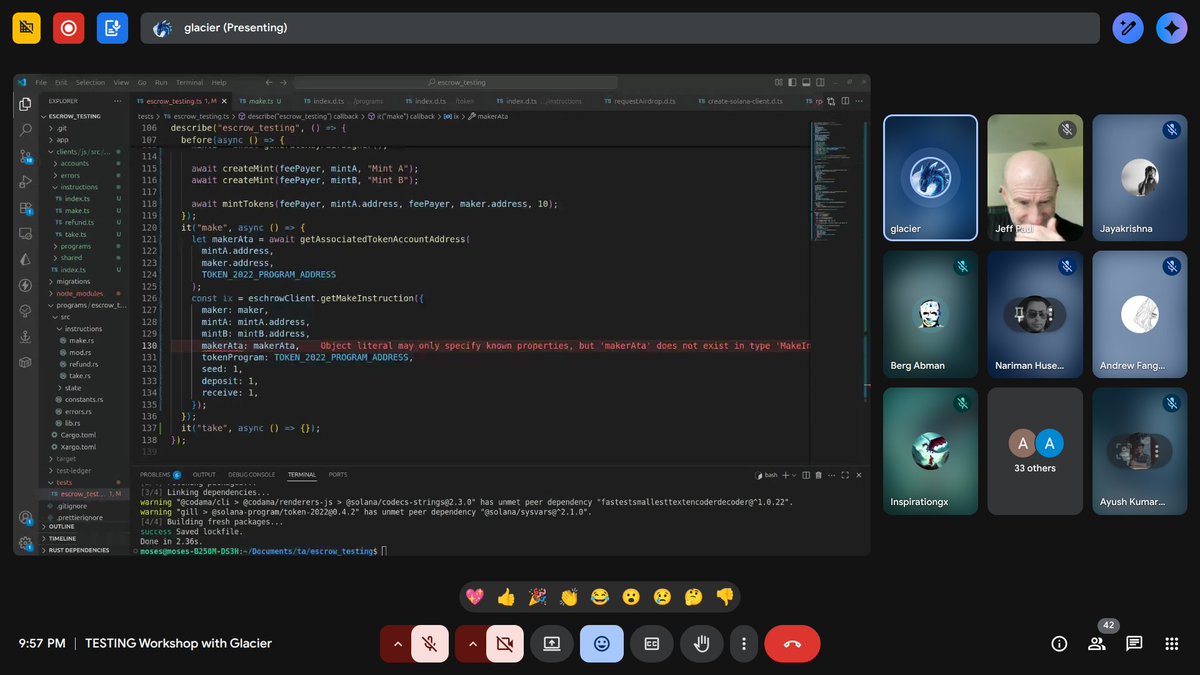This screenshot has width=1200, height=675.
Task: Open Extensions view in shared VS Code
Action: 25,208
